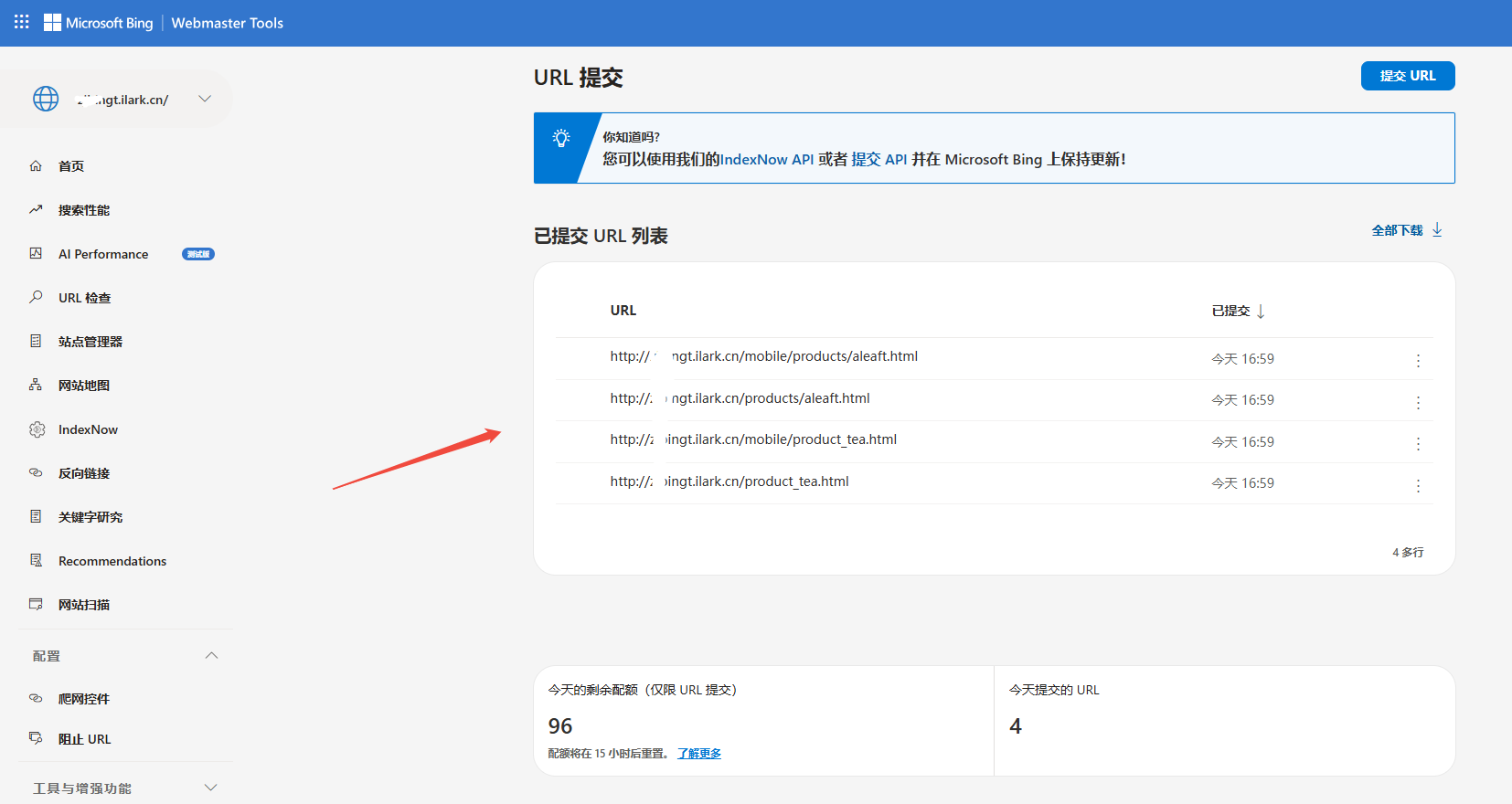Image resolution: width=1512 pixels, height=804 pixels.
Task: Click the download arrow icon next to 全部下载
Action: pos(1437,229)
